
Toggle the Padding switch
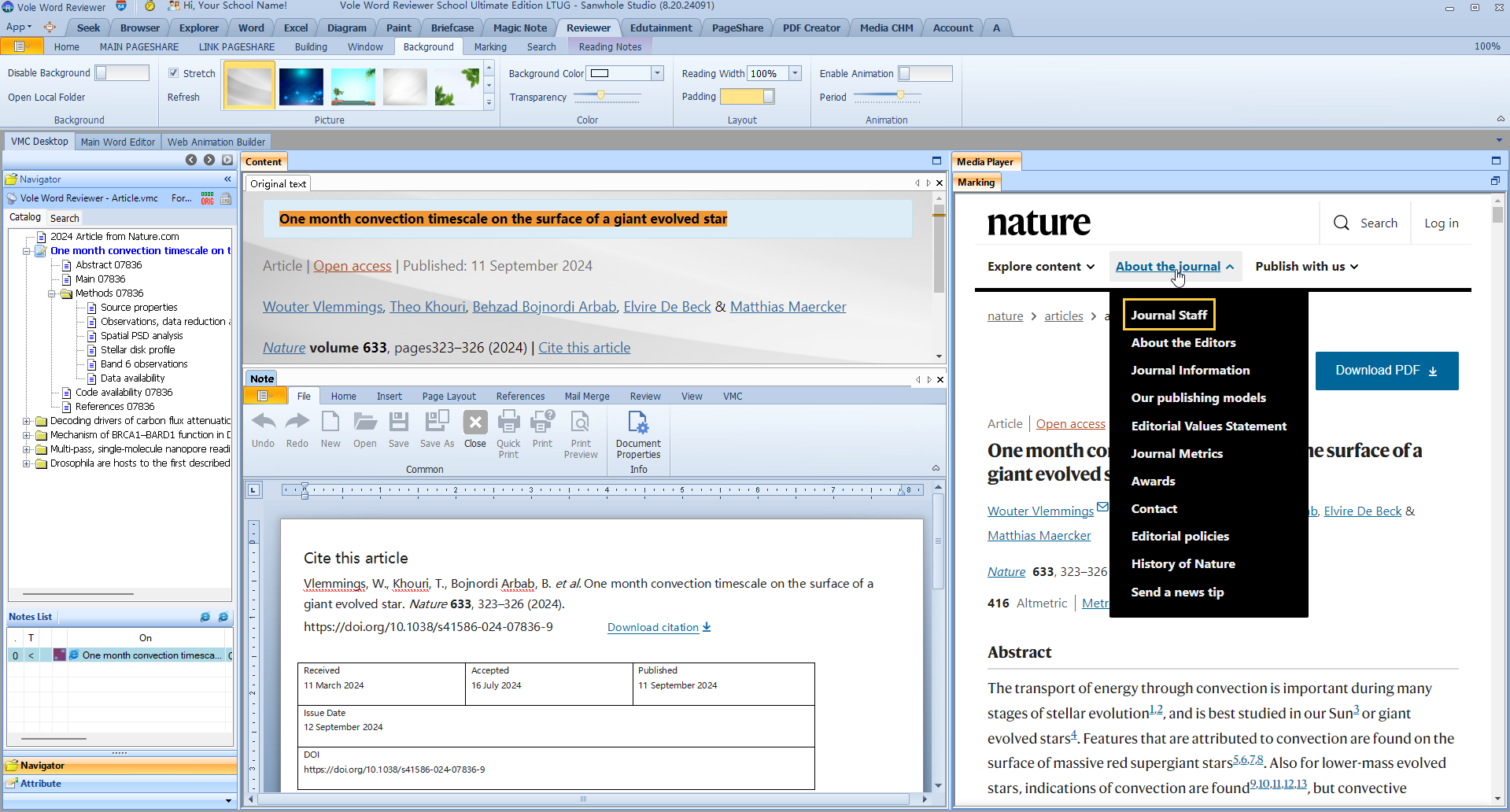click(x=748, y=96)
